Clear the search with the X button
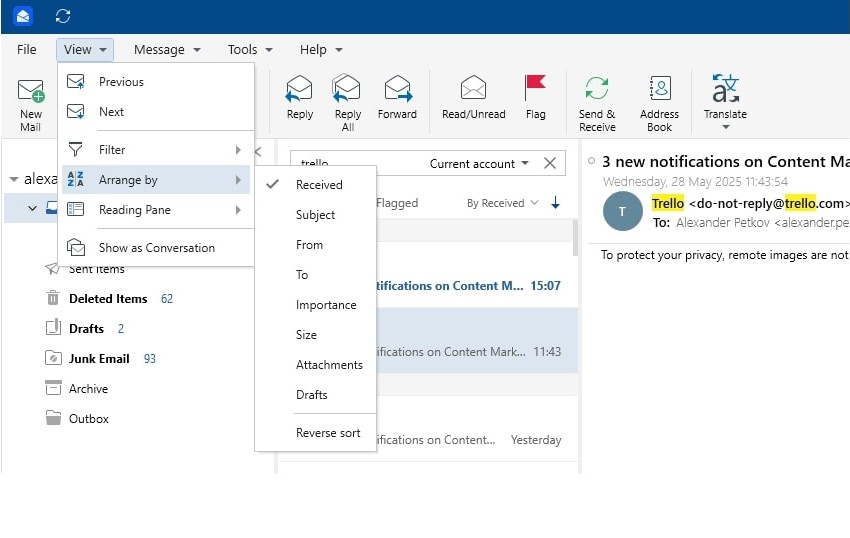This screenshot has width=850, height=538. click(x=550, y=164)
